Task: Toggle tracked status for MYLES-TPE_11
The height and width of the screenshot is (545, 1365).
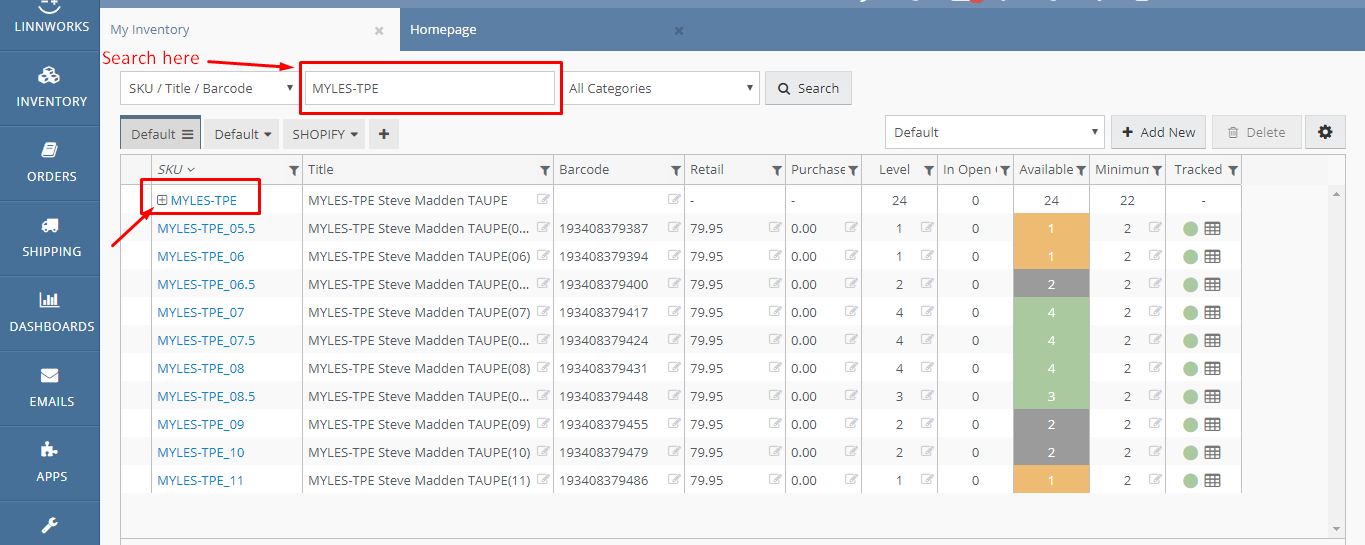Action: pyautogui.click(x=1190, y=480)
